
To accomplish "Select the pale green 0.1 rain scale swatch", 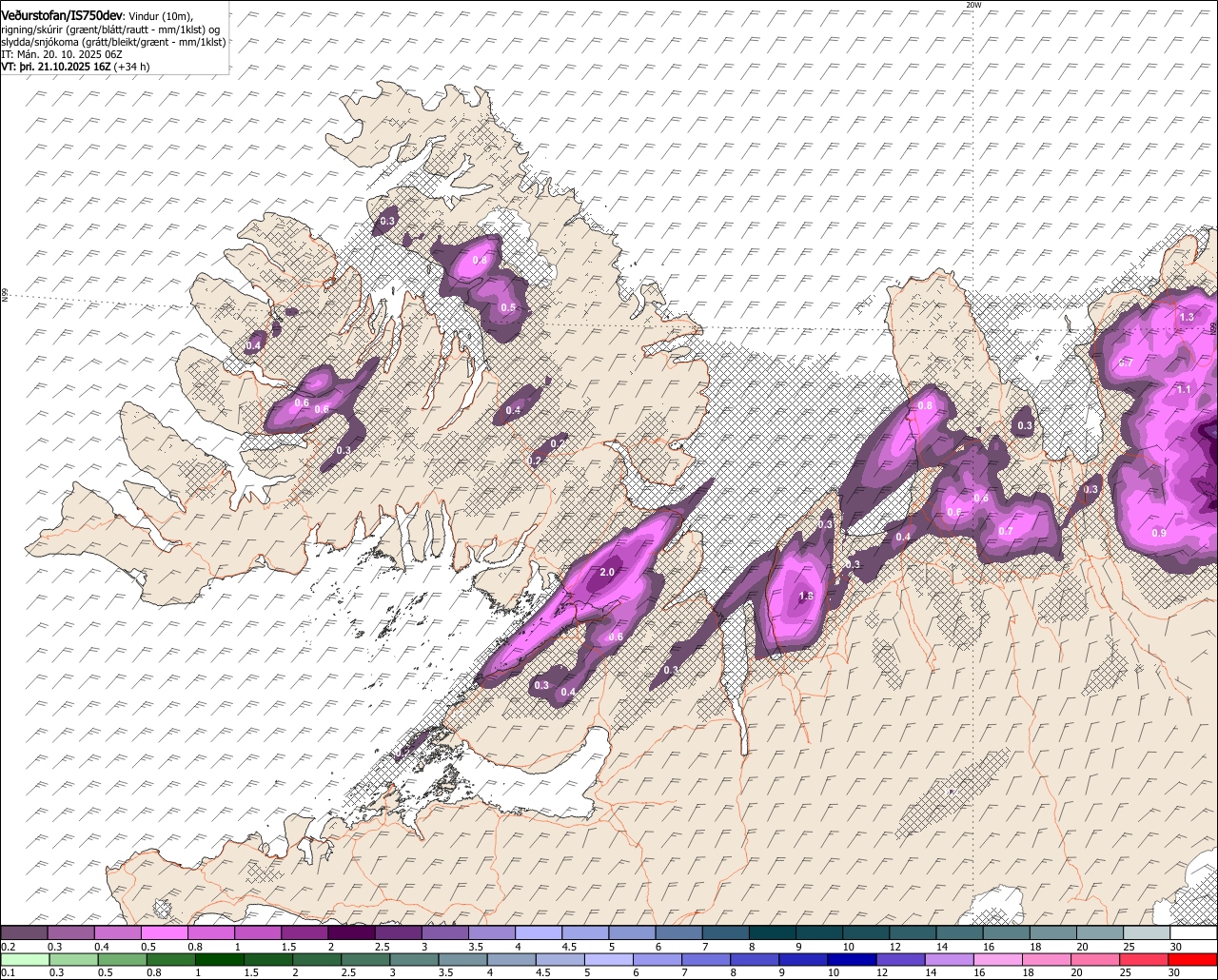I will click(25, 959).
